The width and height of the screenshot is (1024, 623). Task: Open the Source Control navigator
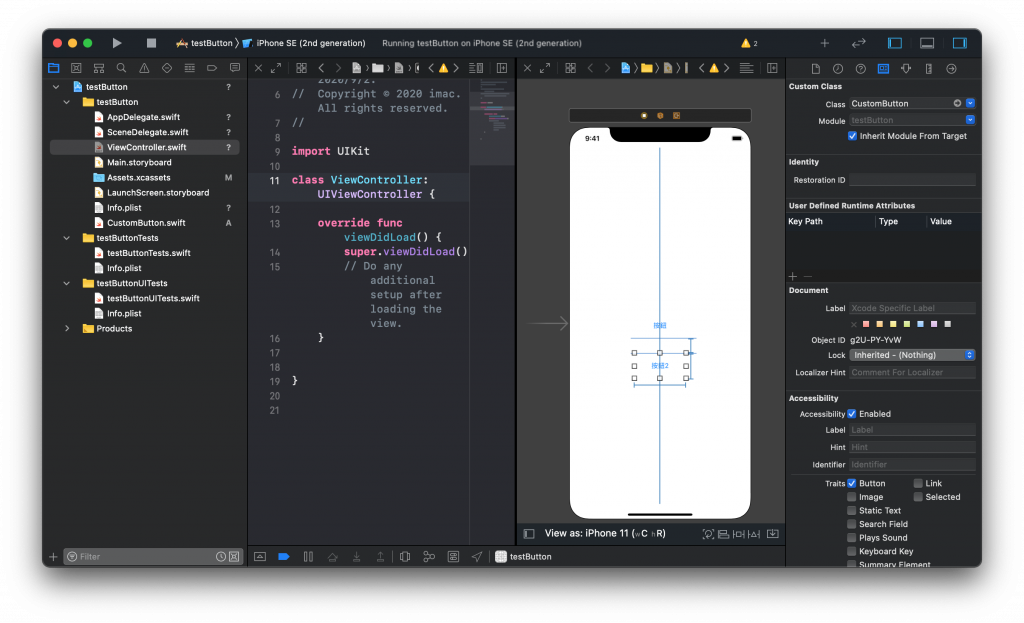76,68
